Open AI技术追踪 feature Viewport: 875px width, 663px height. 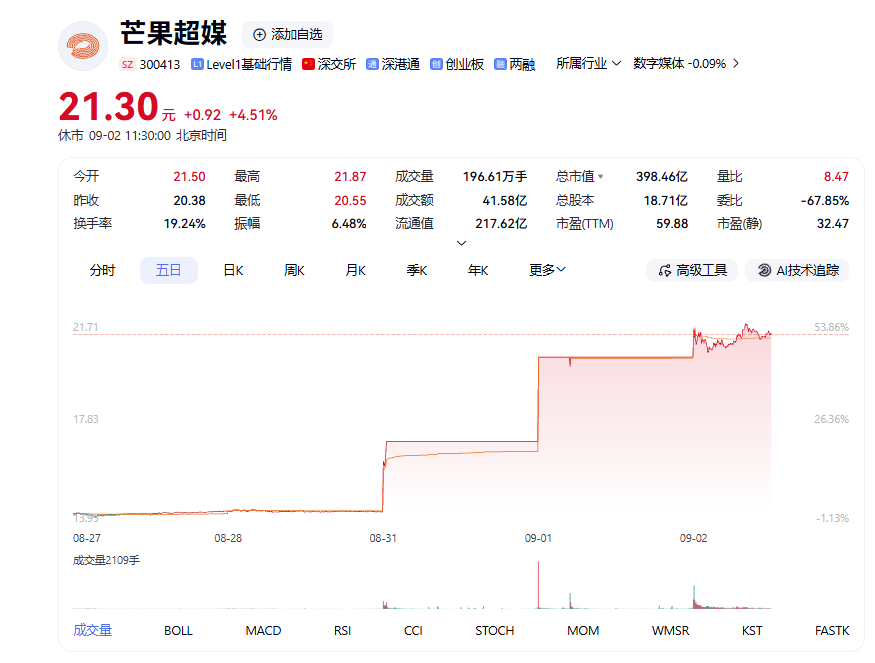pos(797,271)
